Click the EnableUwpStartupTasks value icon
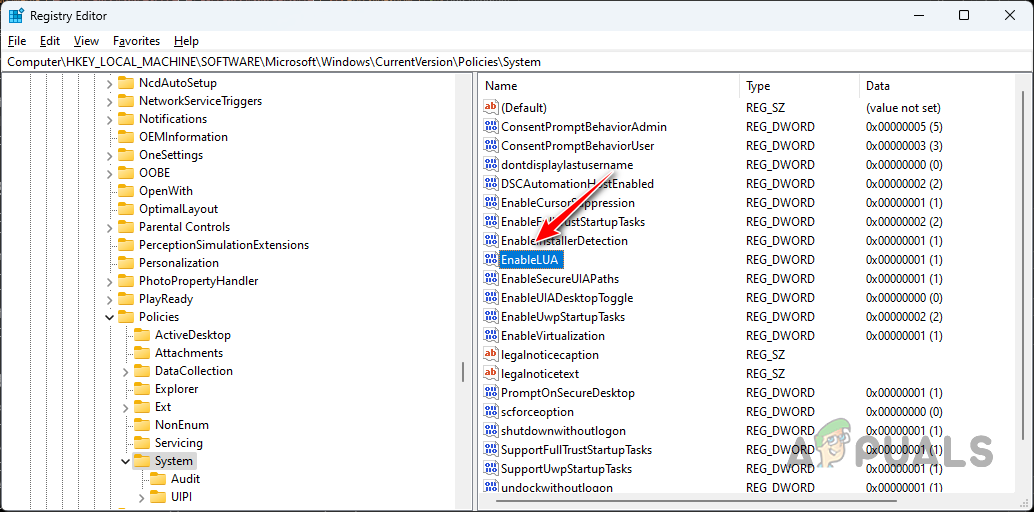This screenshot has height=512, width=1034. (x=491, y=317)
